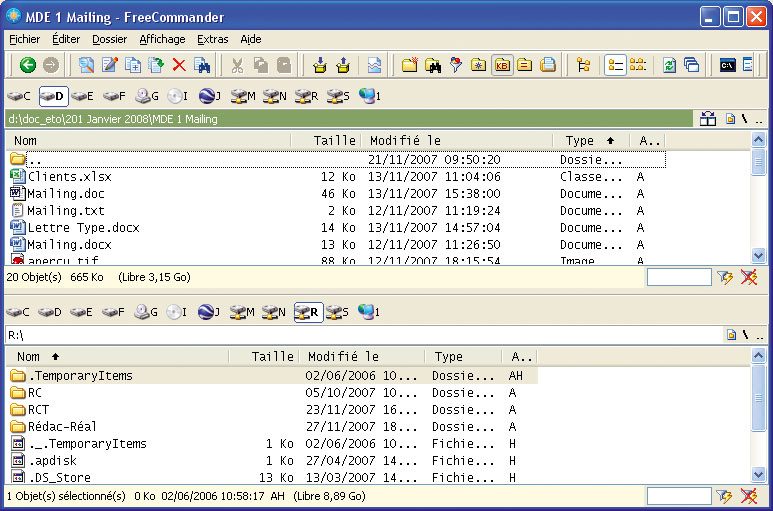Click the scissors cut icon

237,66
